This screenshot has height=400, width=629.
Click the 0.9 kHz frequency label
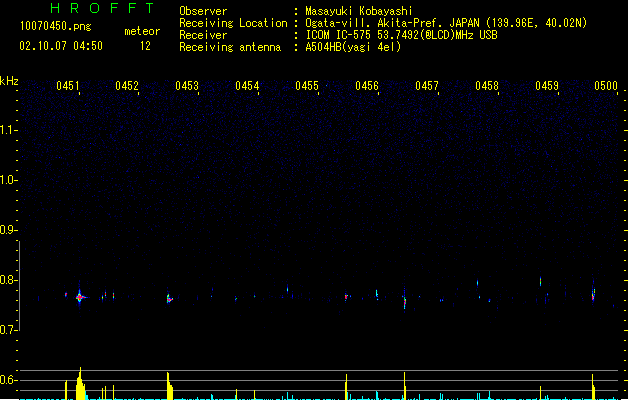coord(8,230)
